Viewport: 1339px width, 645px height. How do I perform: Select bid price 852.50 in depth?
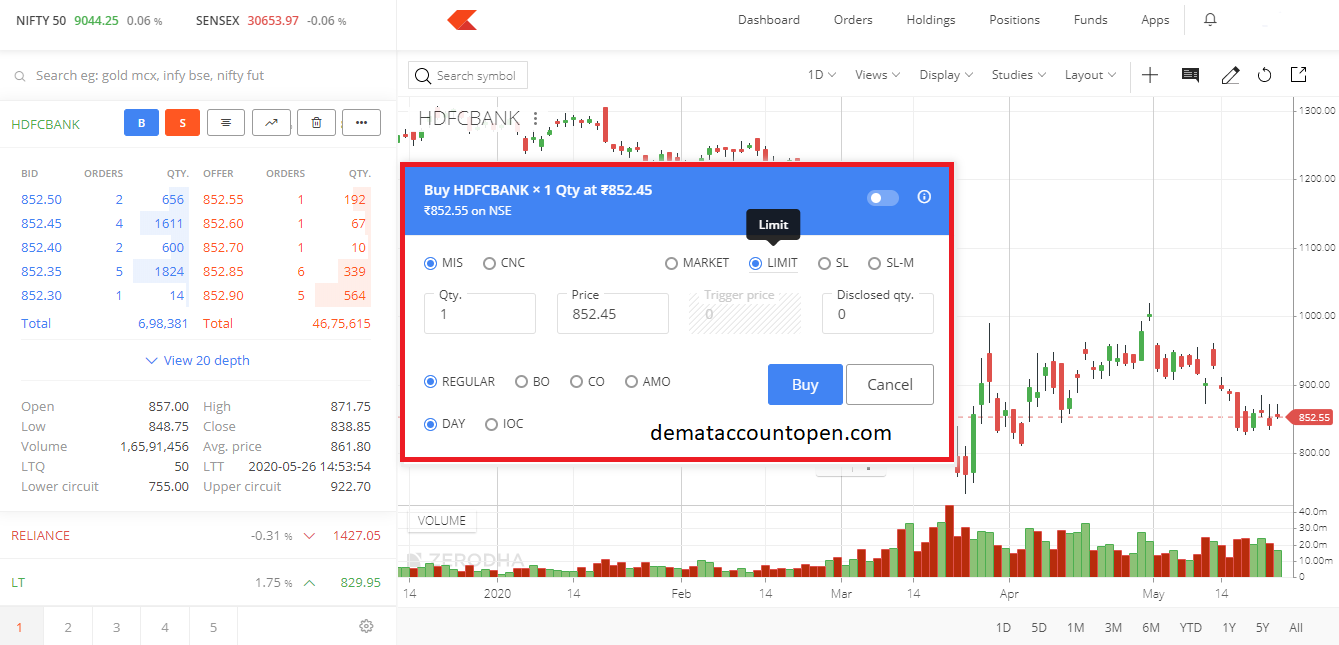click(x=41, y=200)
